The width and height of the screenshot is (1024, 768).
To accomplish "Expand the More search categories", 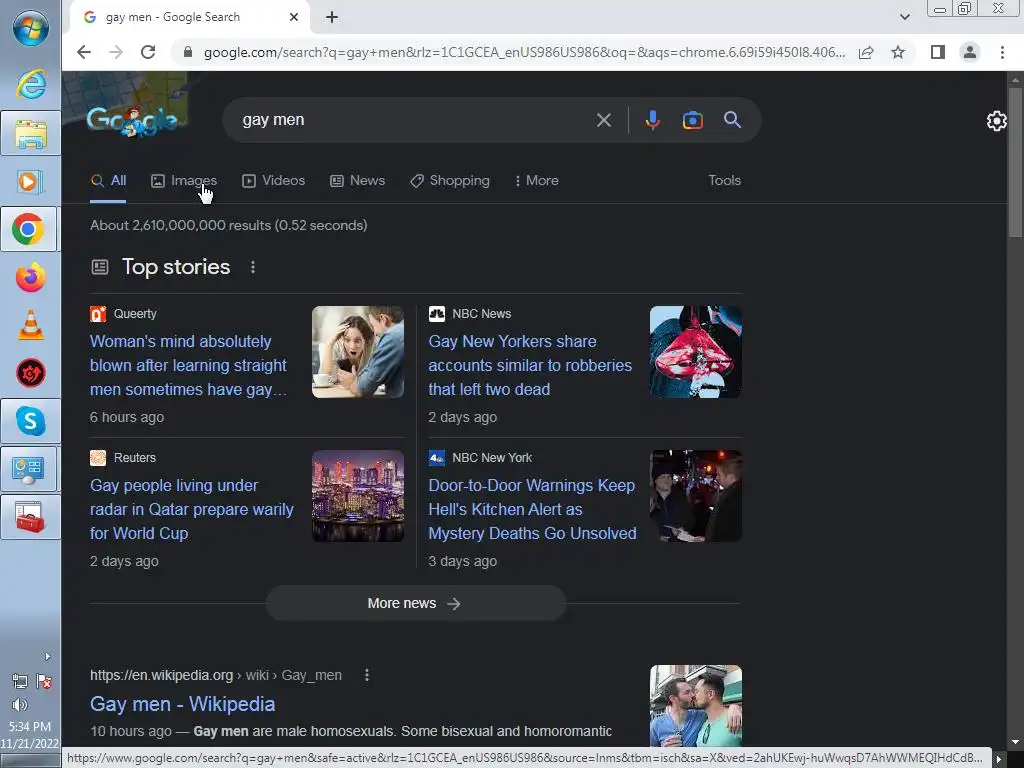I will tap(536, 181).
